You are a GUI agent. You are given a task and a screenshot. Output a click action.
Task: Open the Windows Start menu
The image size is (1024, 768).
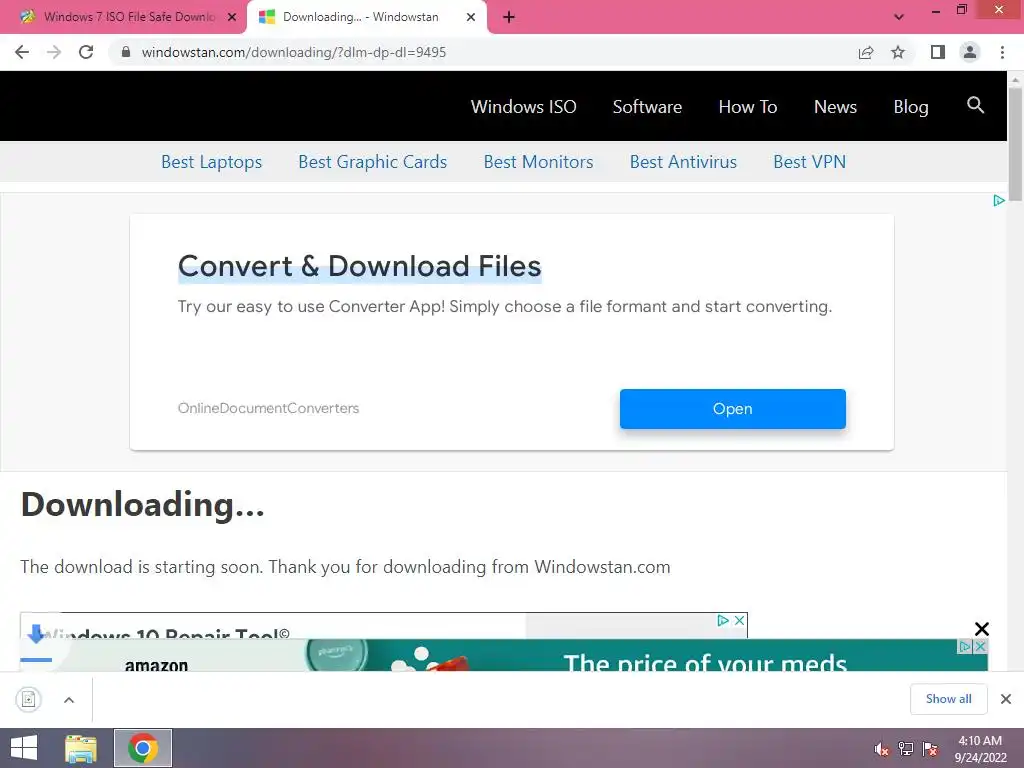(24, 748)
